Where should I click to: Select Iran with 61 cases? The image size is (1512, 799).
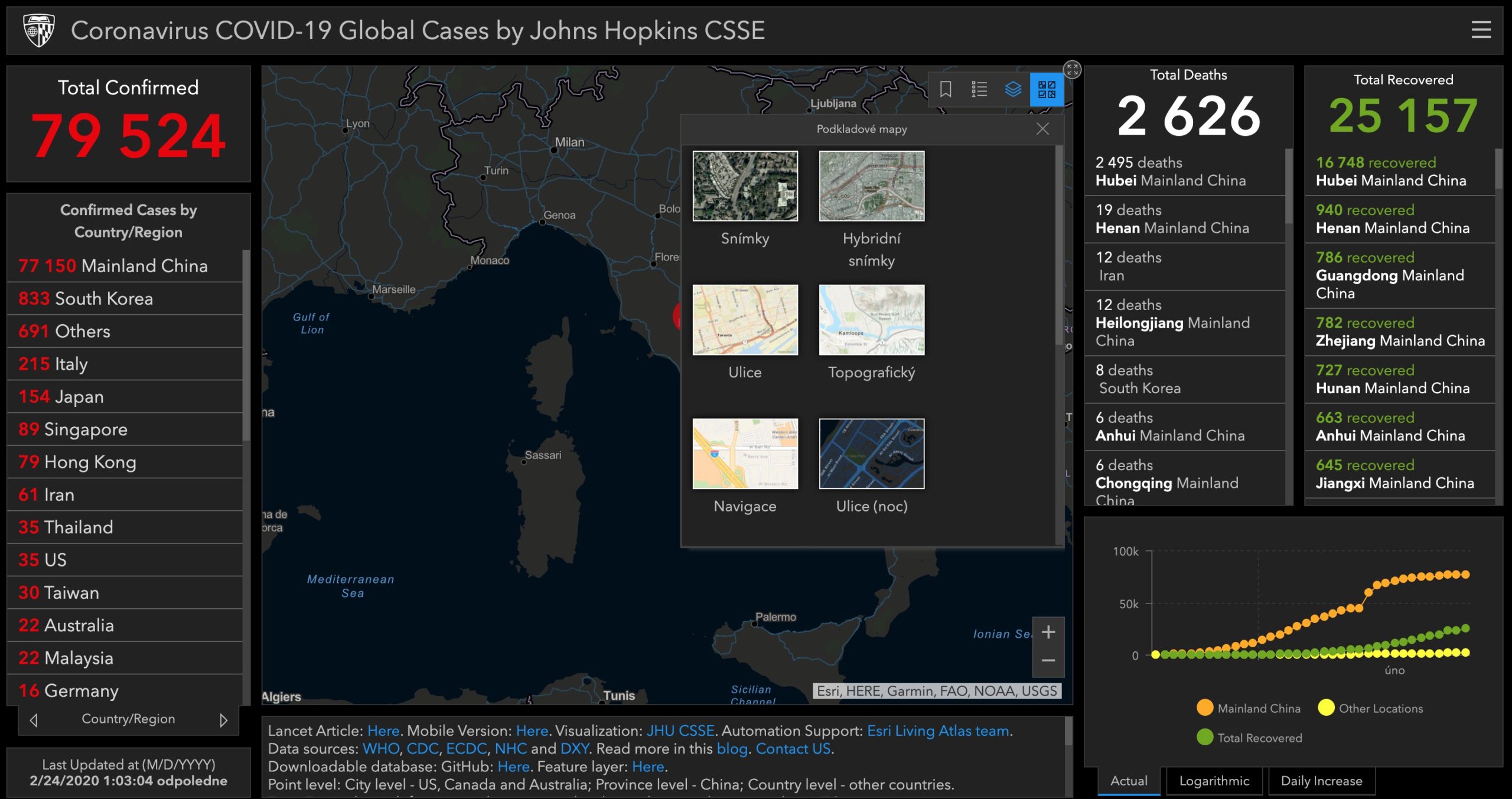point(125,494)
